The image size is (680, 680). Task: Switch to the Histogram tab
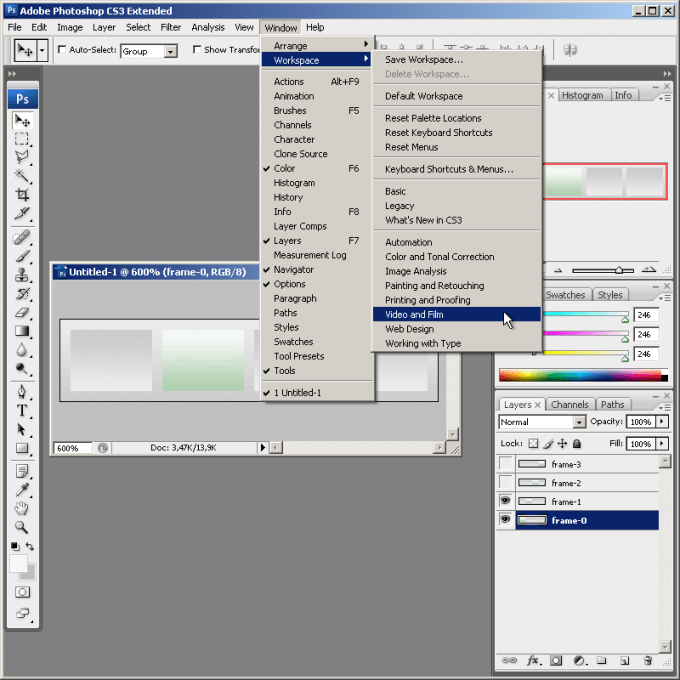[x=582, y=95]
